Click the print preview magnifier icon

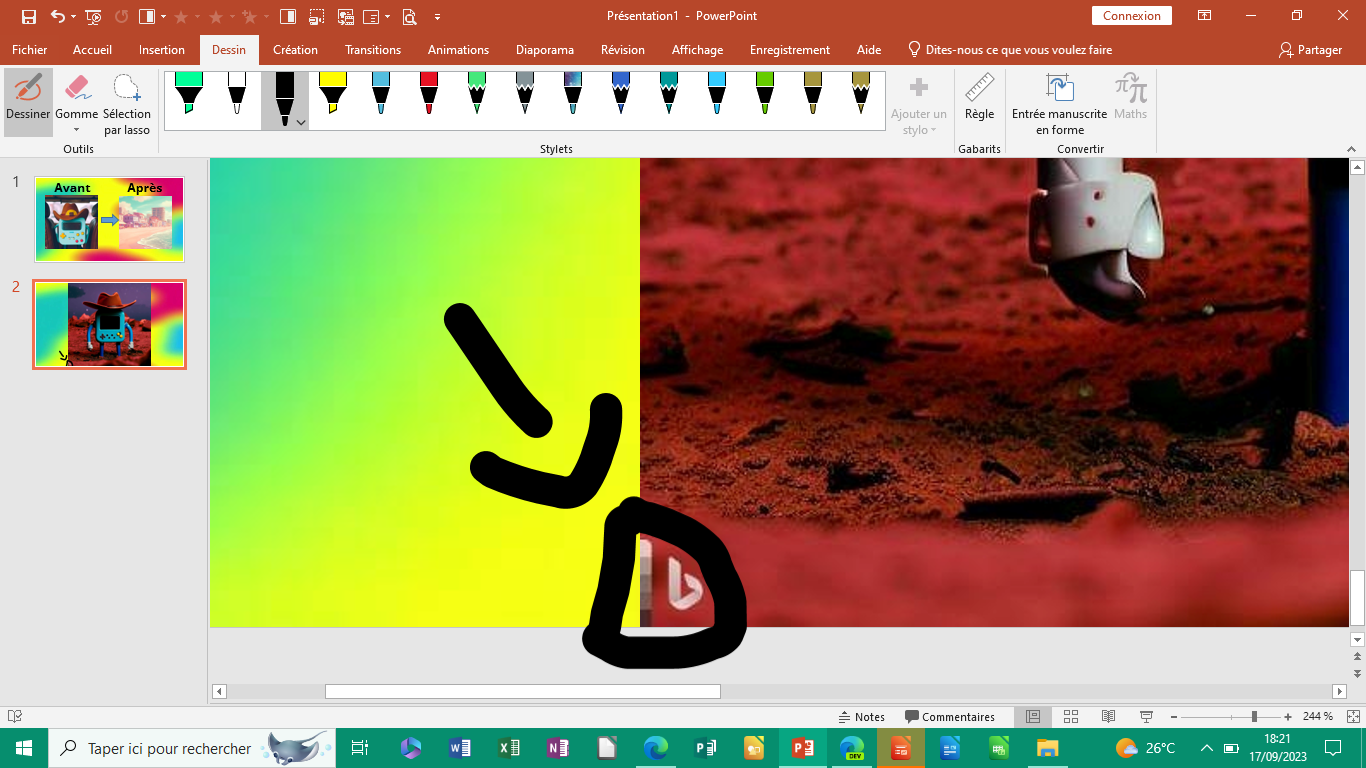click(x=409, y=16)
